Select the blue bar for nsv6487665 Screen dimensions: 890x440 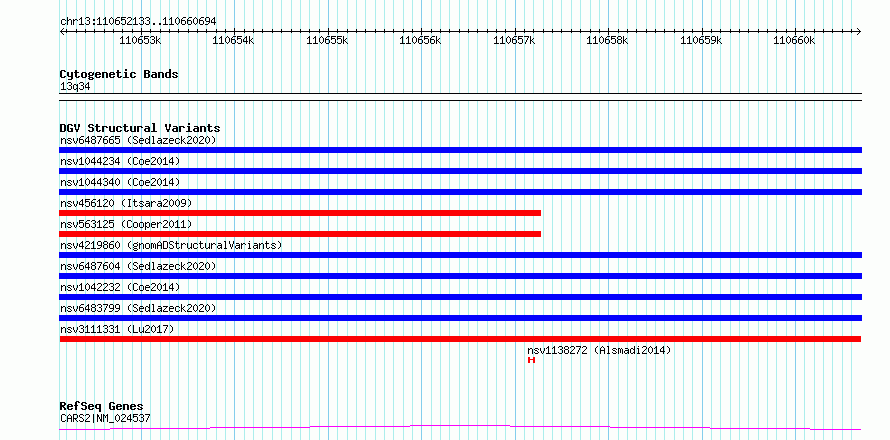460,150
